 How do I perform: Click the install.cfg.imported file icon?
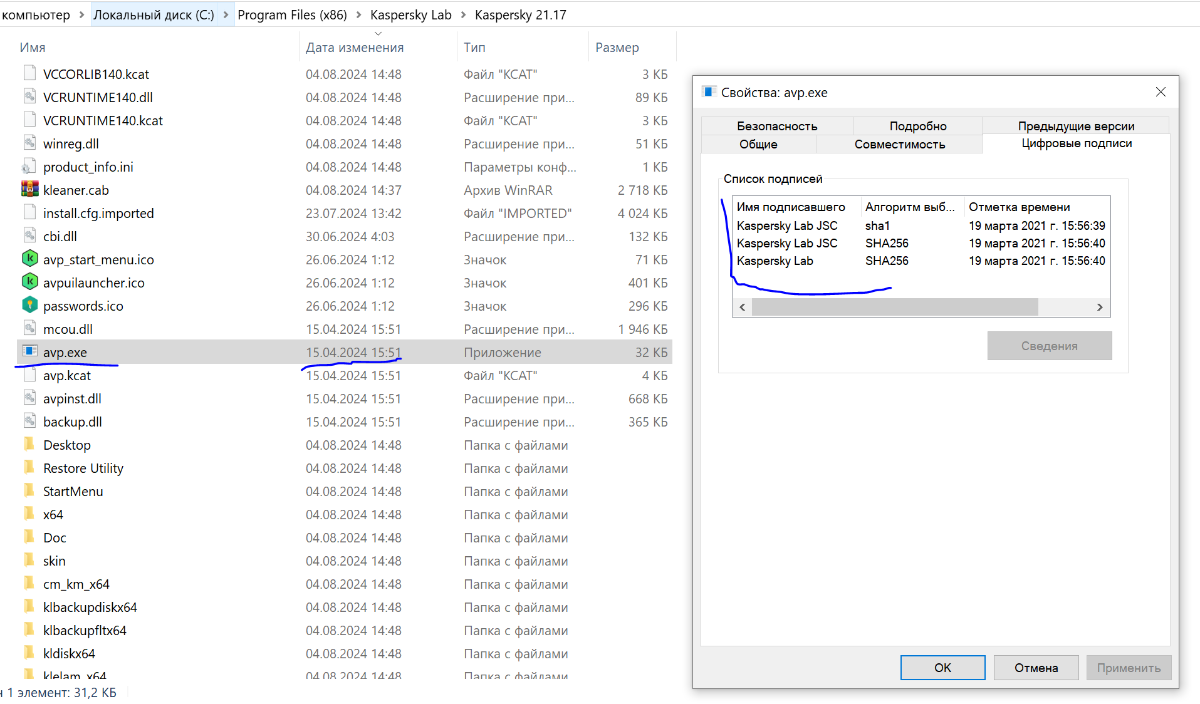[x=29, y=213]
